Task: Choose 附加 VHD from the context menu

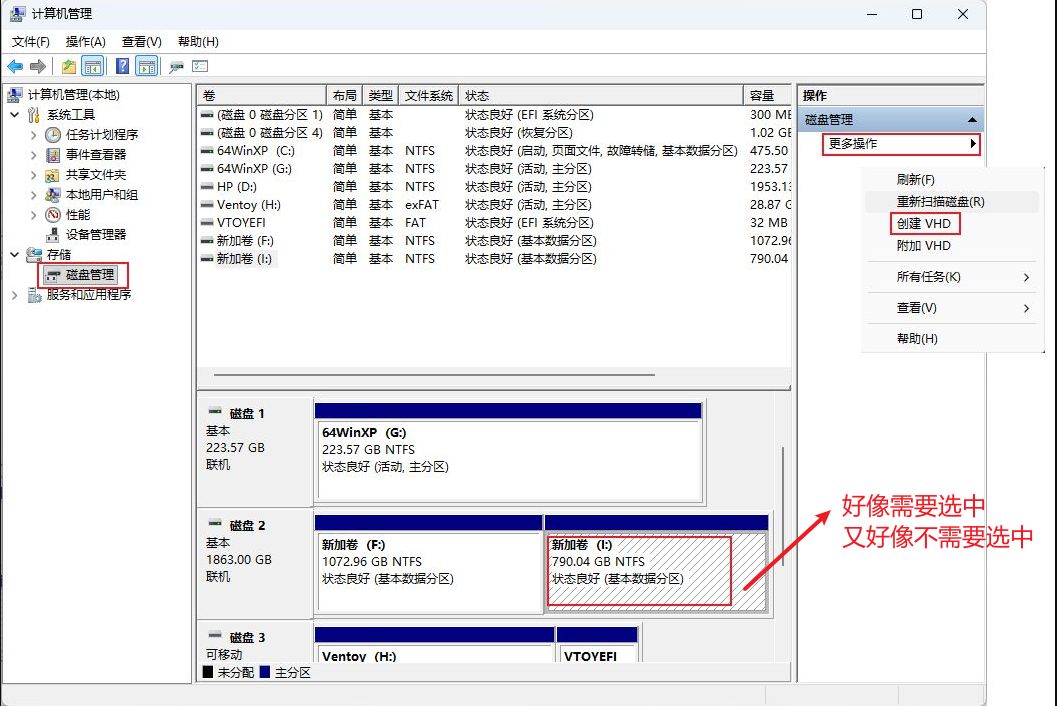Action: coord(923,246)
